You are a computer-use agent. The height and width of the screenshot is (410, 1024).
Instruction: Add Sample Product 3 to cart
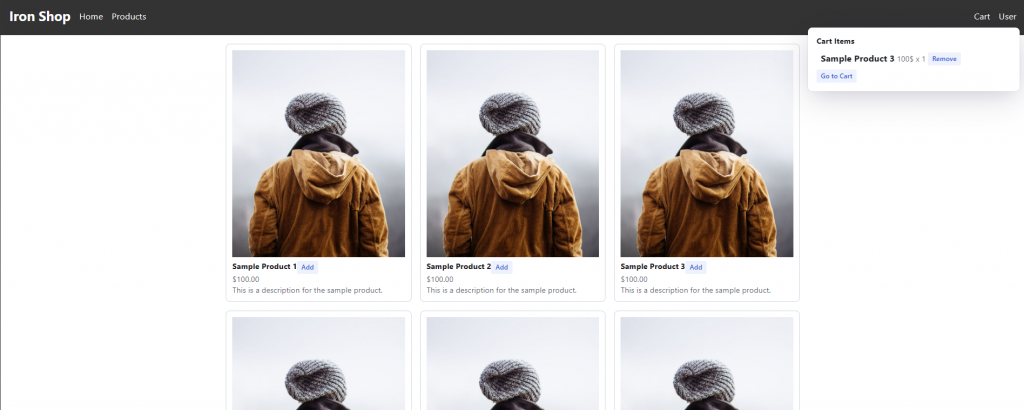(x=696, y=267)
